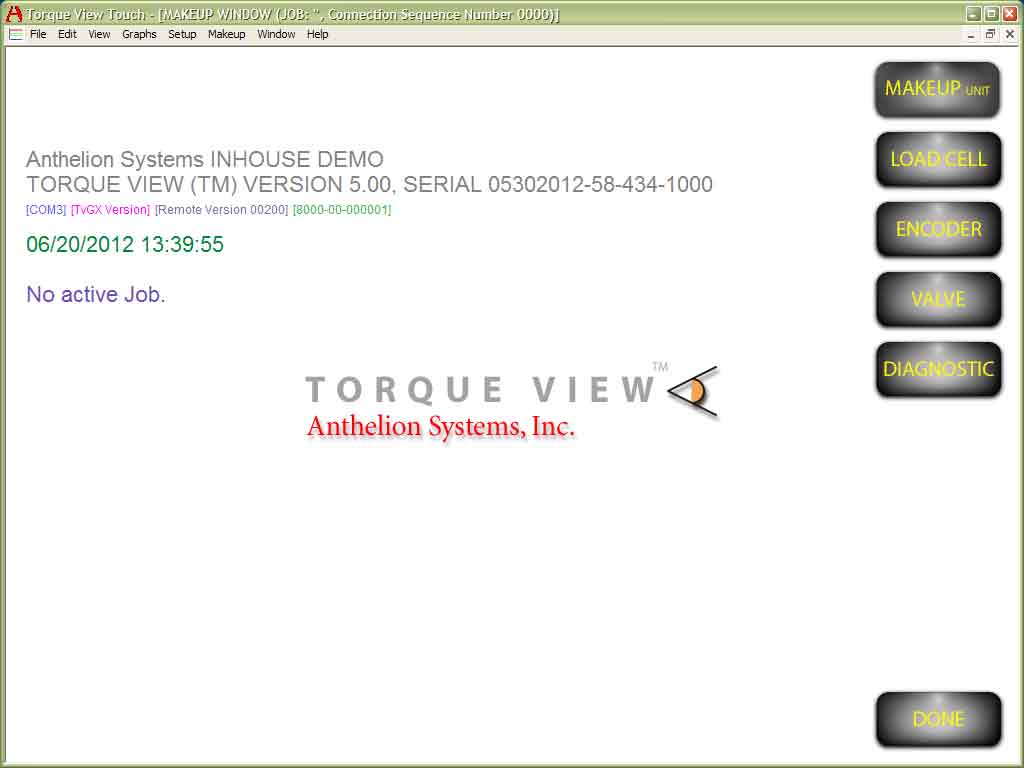
Task: Click the 'No active Job.' message
Action: pos(95,295)
